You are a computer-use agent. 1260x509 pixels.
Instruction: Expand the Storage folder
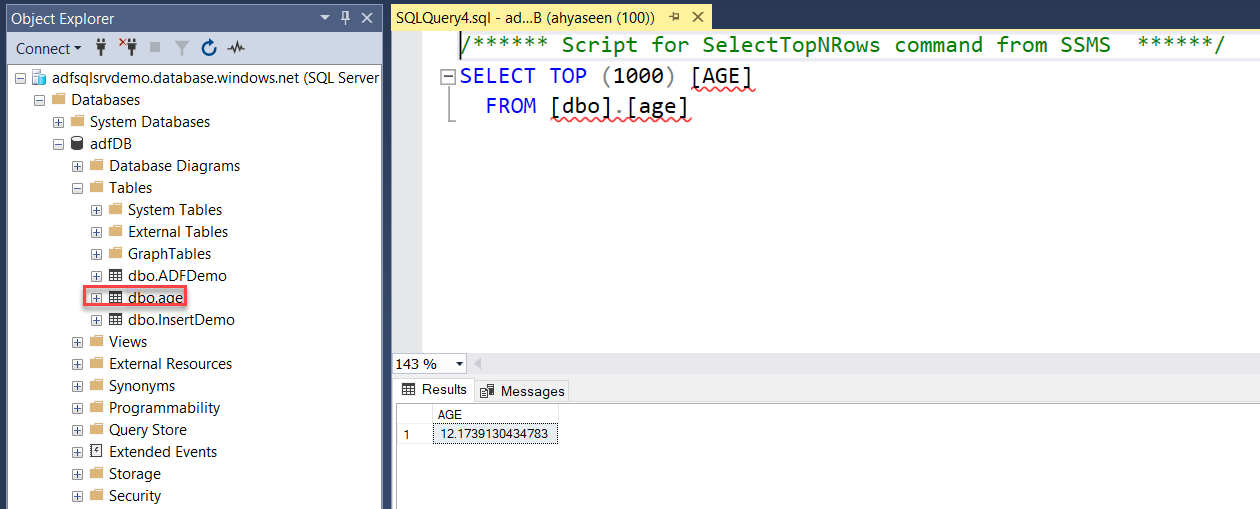[x=77, y=474]
